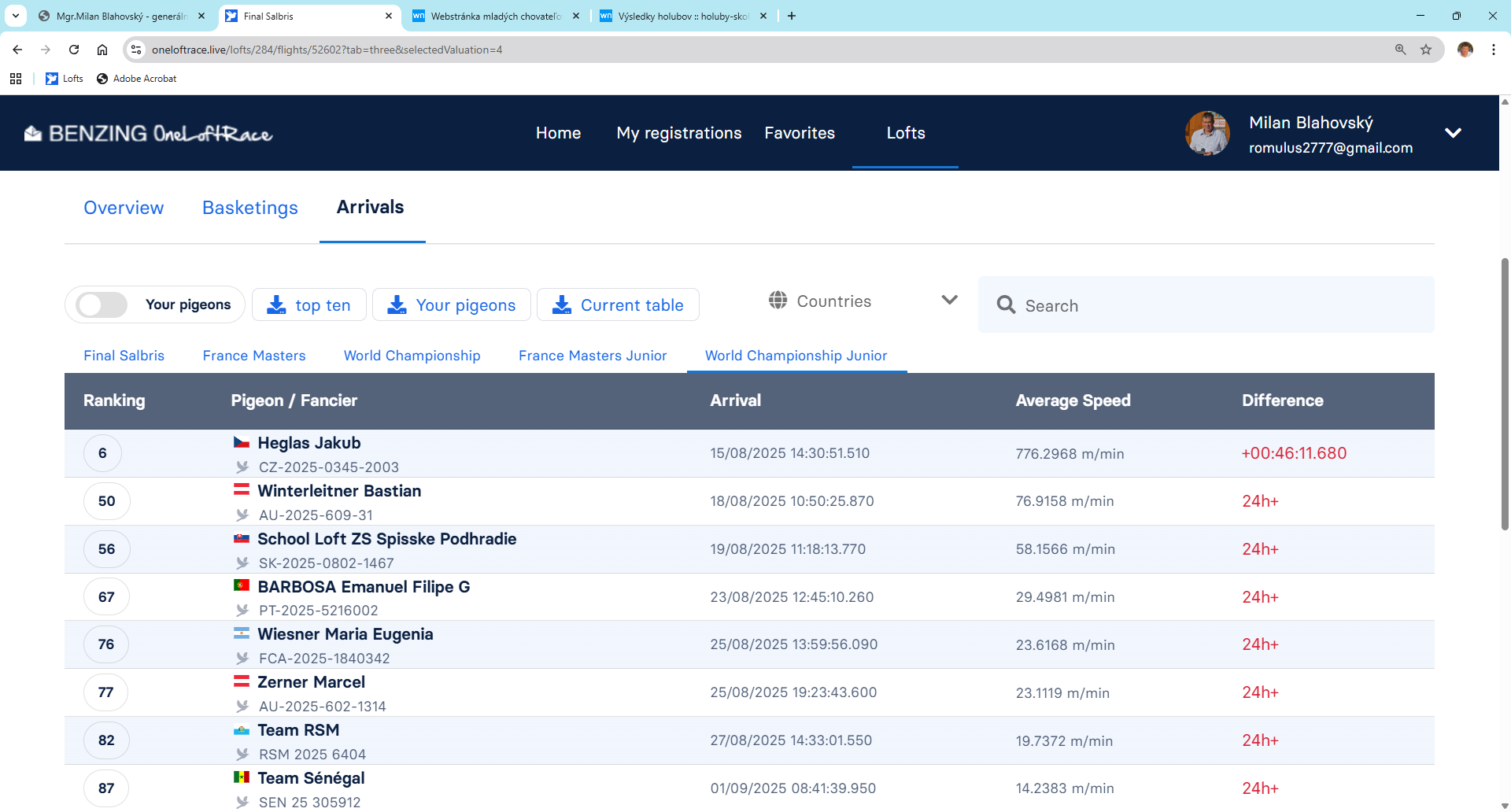The image size is (1511, 812).
Task: Open the Adobe Acrobat bookmark
Action: coord(136,79)
